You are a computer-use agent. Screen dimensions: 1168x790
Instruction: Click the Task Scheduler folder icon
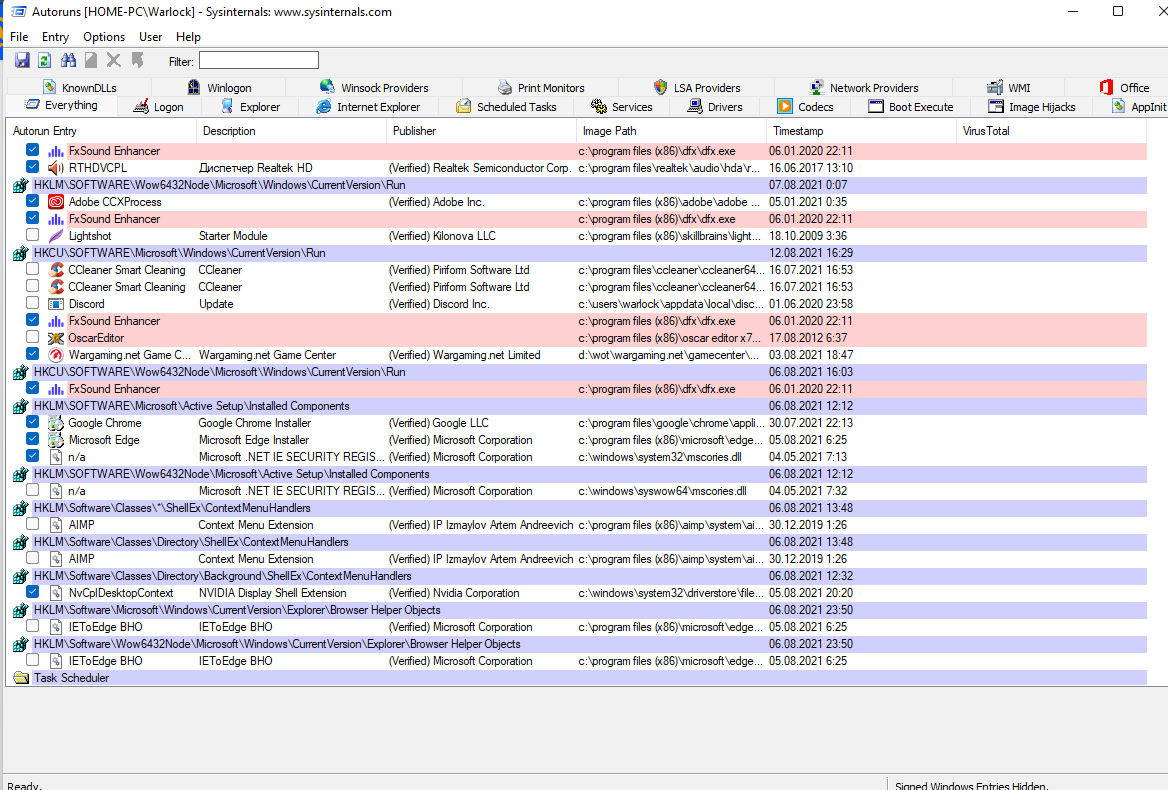[x=21, y=678]
